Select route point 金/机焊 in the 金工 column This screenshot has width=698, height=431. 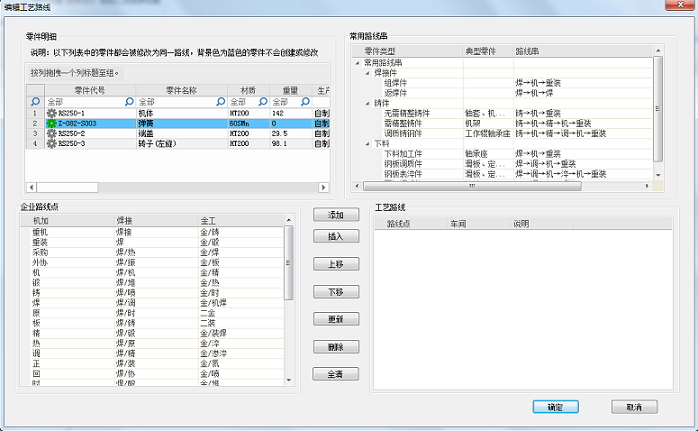pos(213,303)
